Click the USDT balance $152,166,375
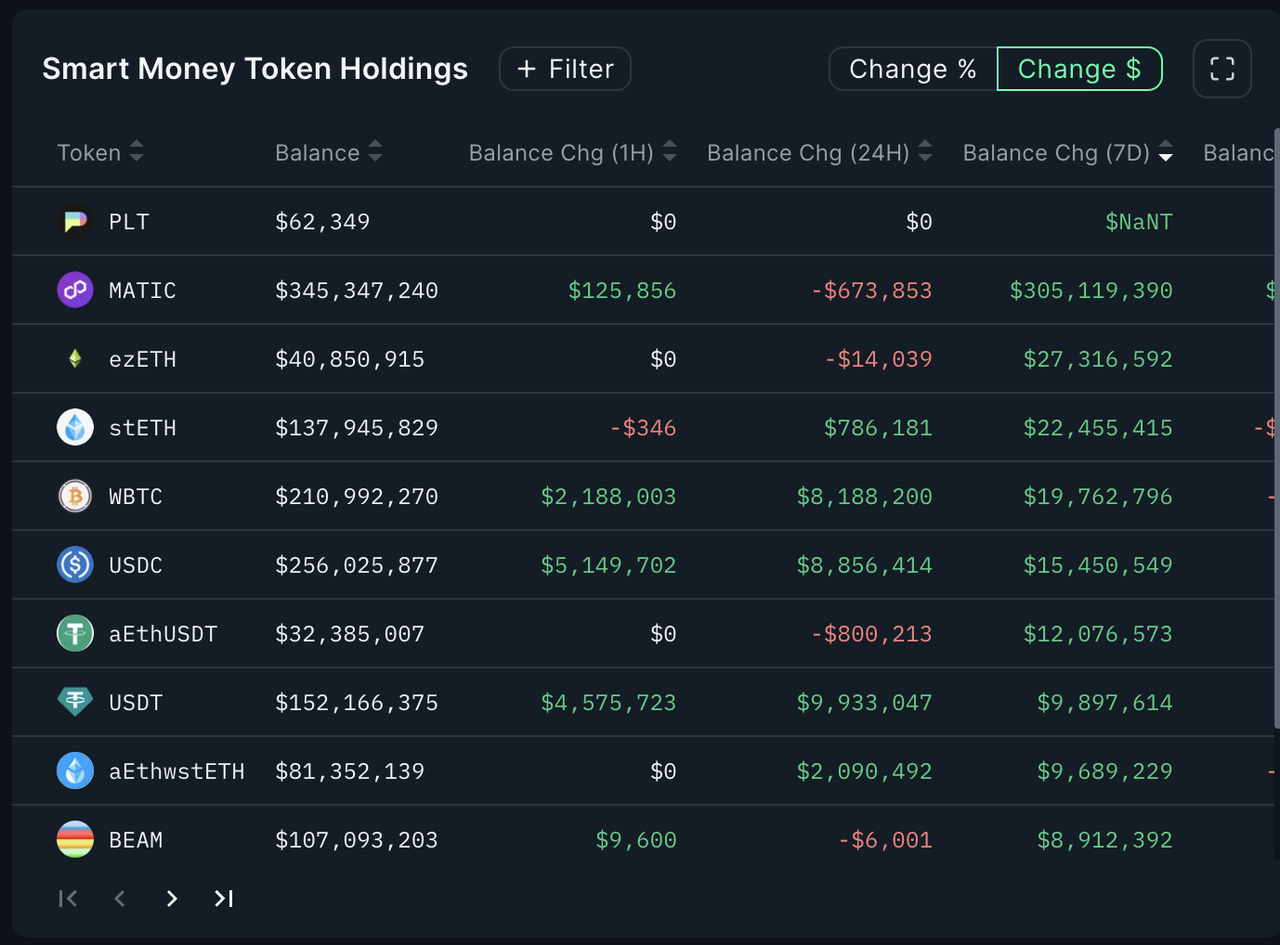Screen dimensions: 1280x945 [x=357, y=703]
